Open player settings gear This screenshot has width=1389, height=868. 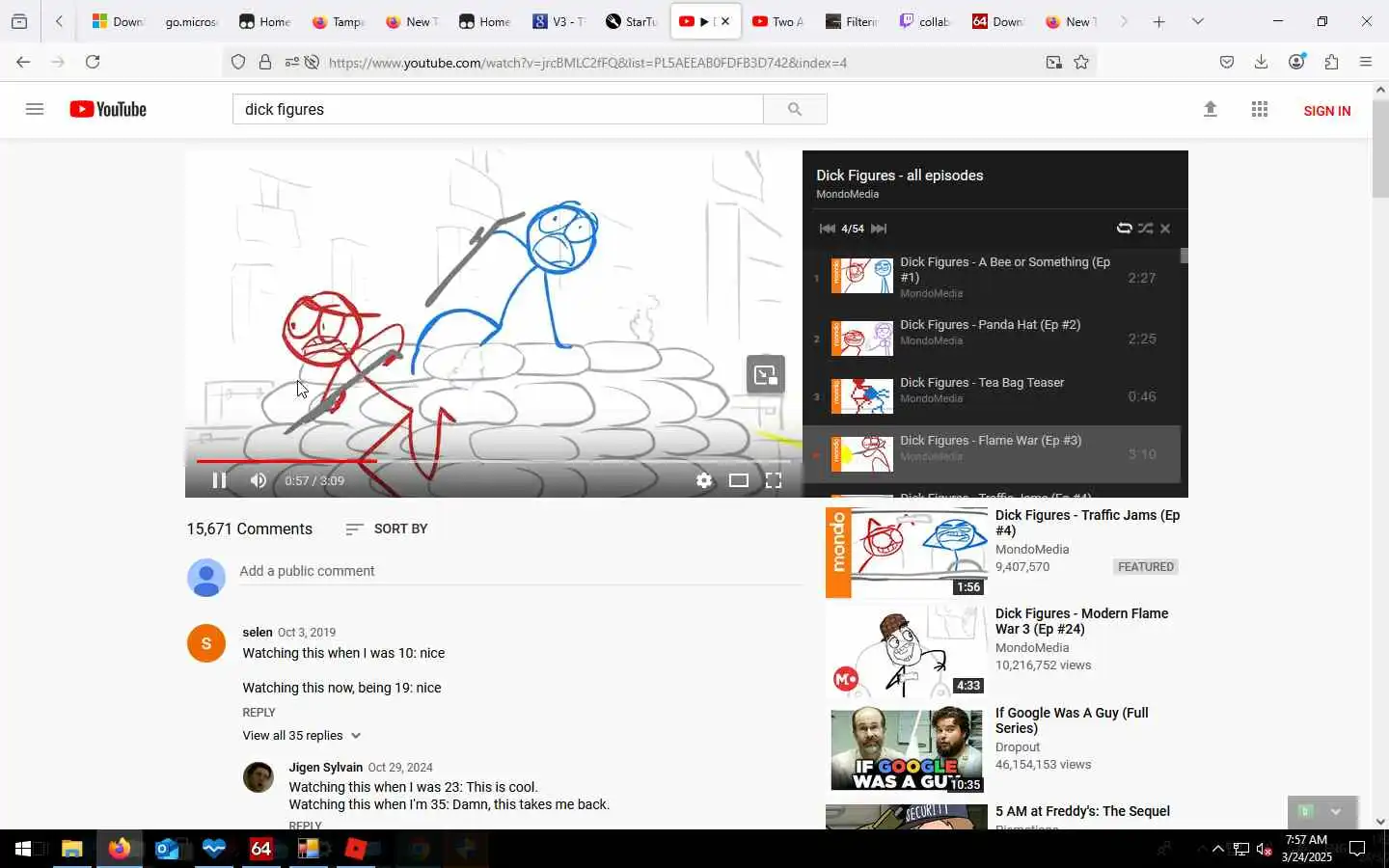pyautogui.click(x=704, y=480)
